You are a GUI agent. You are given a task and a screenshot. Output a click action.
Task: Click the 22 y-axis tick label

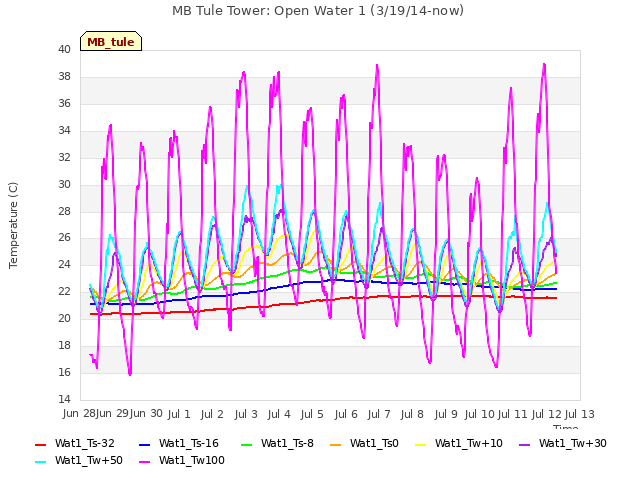coord(64,291)
